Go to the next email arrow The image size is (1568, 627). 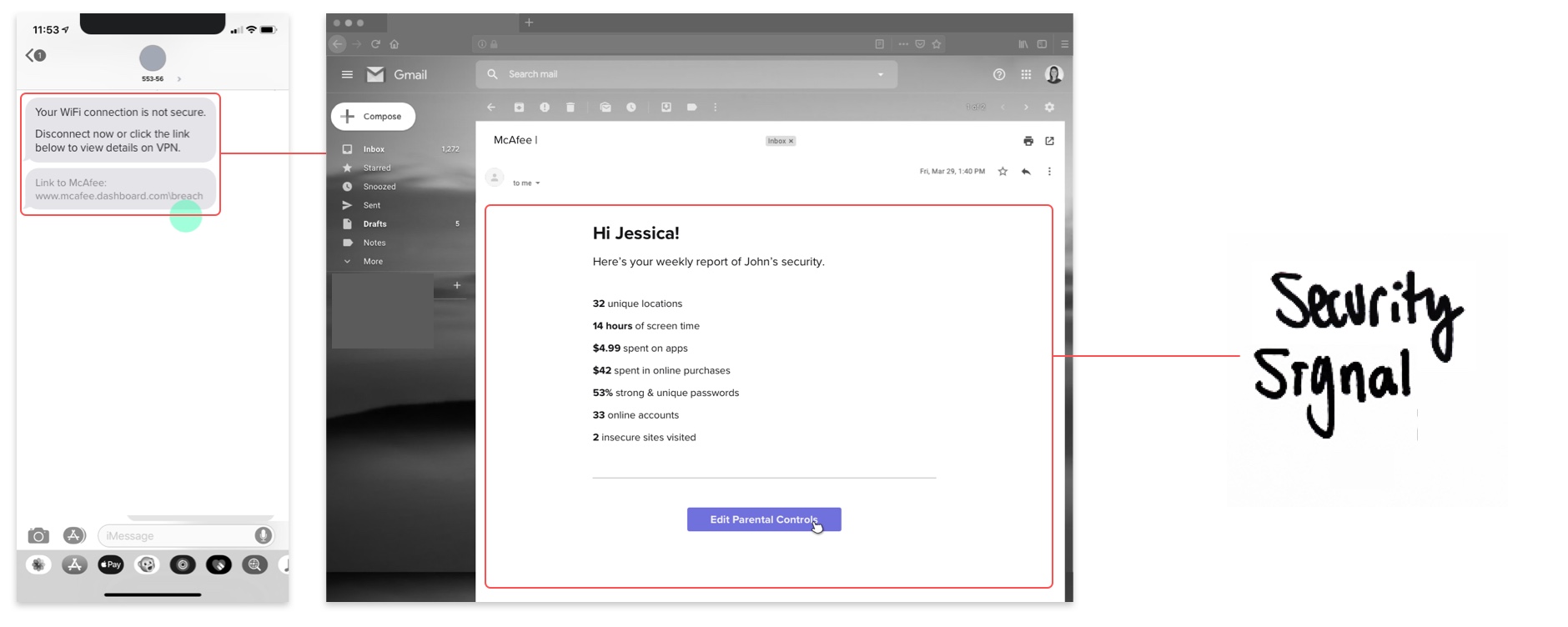(1026, 108)
